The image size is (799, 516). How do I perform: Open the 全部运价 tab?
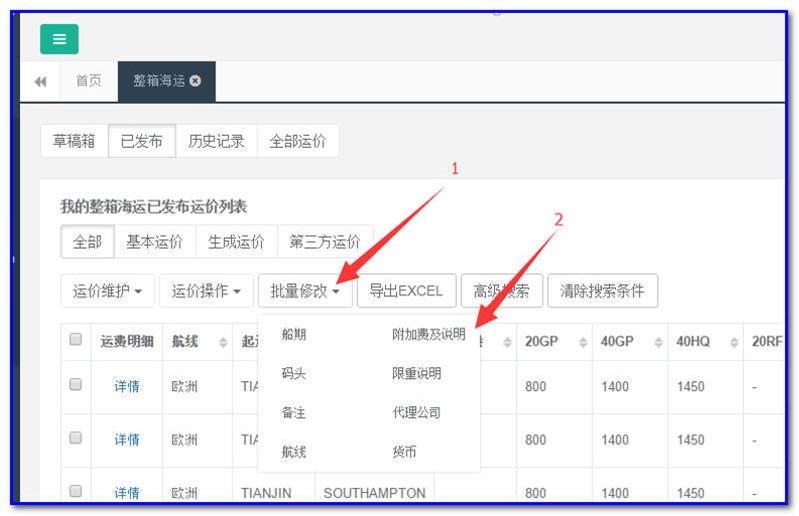pos(298,141)
